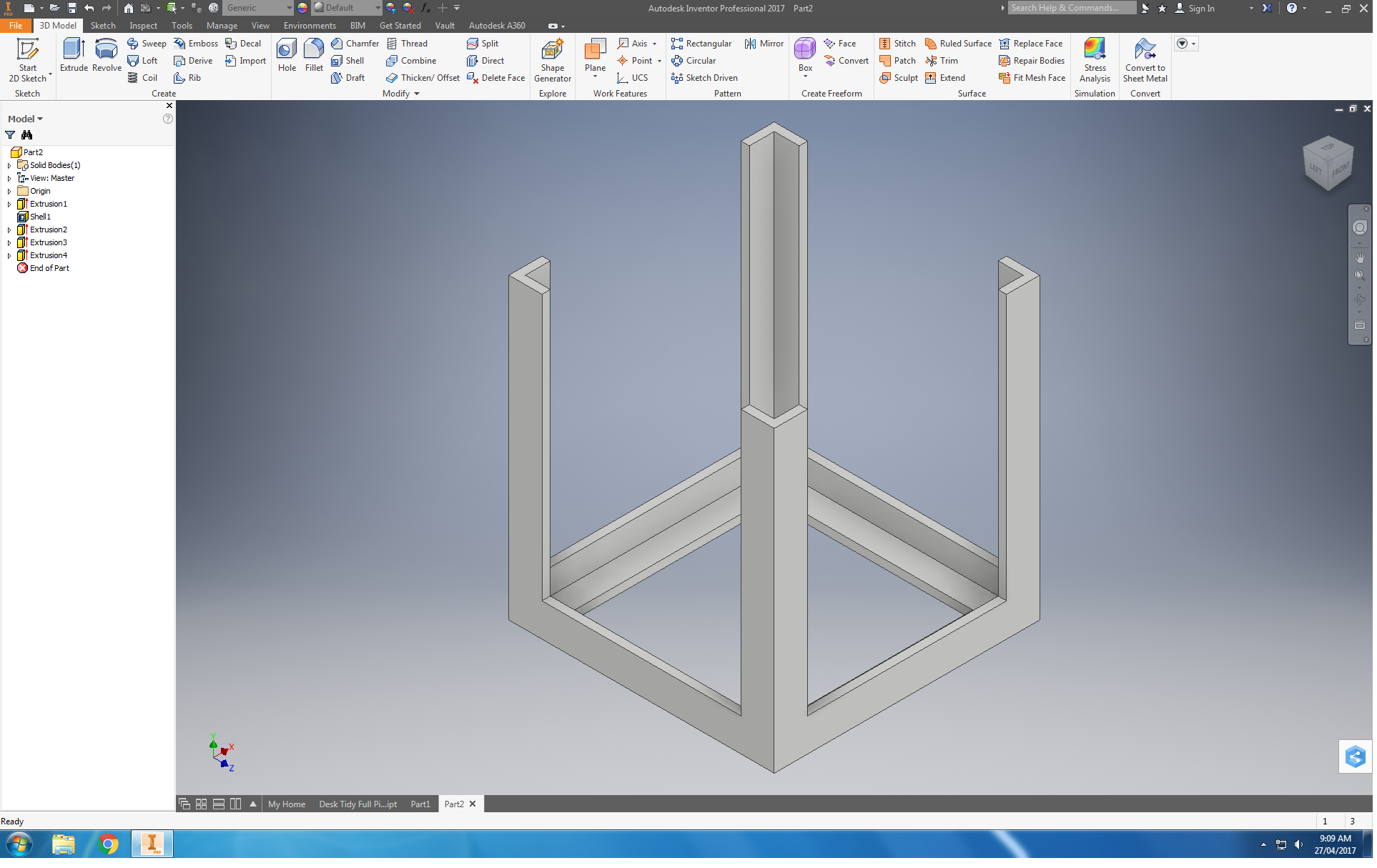Expand the Modify panel dropdown
Image resolution: width=1377 pixels, height=868 pixels.
pyautogui.click(x=417, y=94)
